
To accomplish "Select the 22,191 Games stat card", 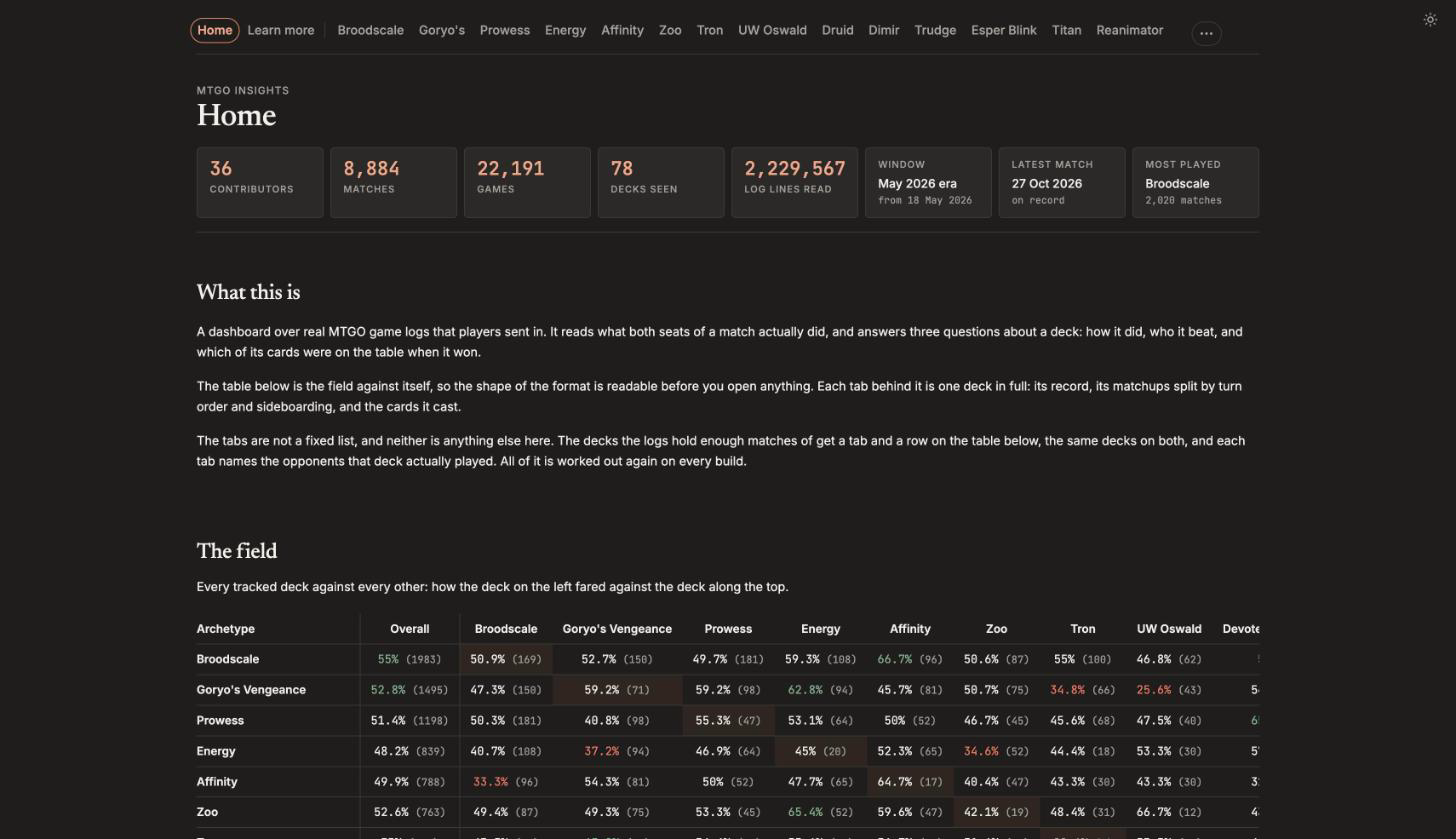I will point(527,182).
